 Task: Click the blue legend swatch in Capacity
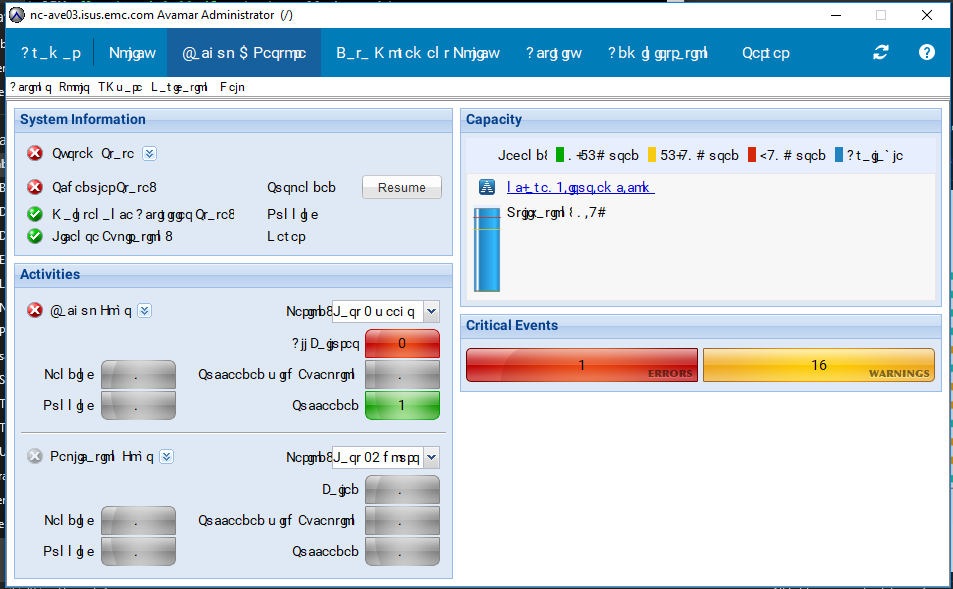pyautogui.click(x=839, y=155)
